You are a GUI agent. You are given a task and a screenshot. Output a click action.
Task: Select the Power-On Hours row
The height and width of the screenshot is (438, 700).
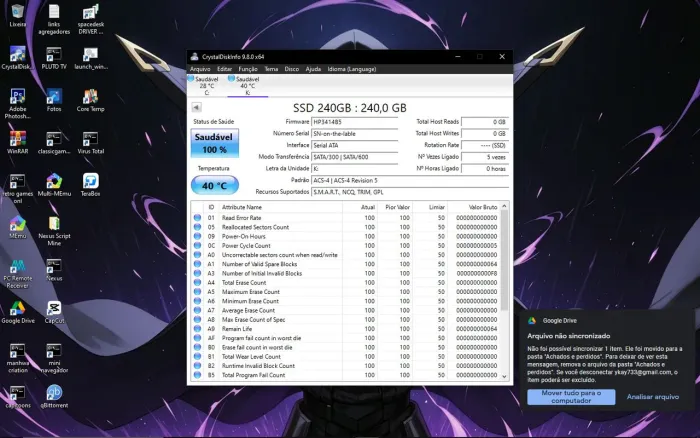346,236
